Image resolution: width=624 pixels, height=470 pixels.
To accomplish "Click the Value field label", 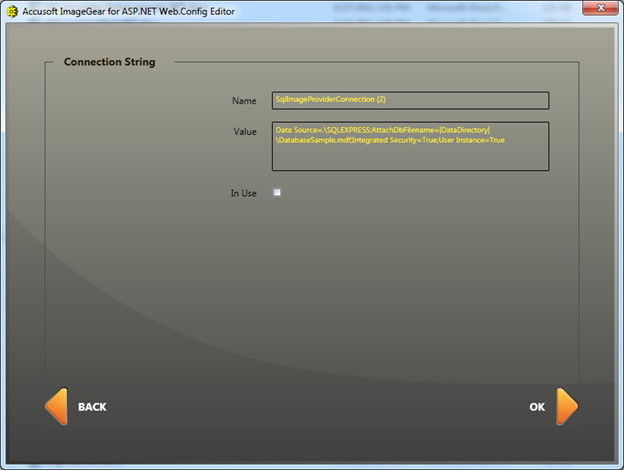I will click(244, 132).
